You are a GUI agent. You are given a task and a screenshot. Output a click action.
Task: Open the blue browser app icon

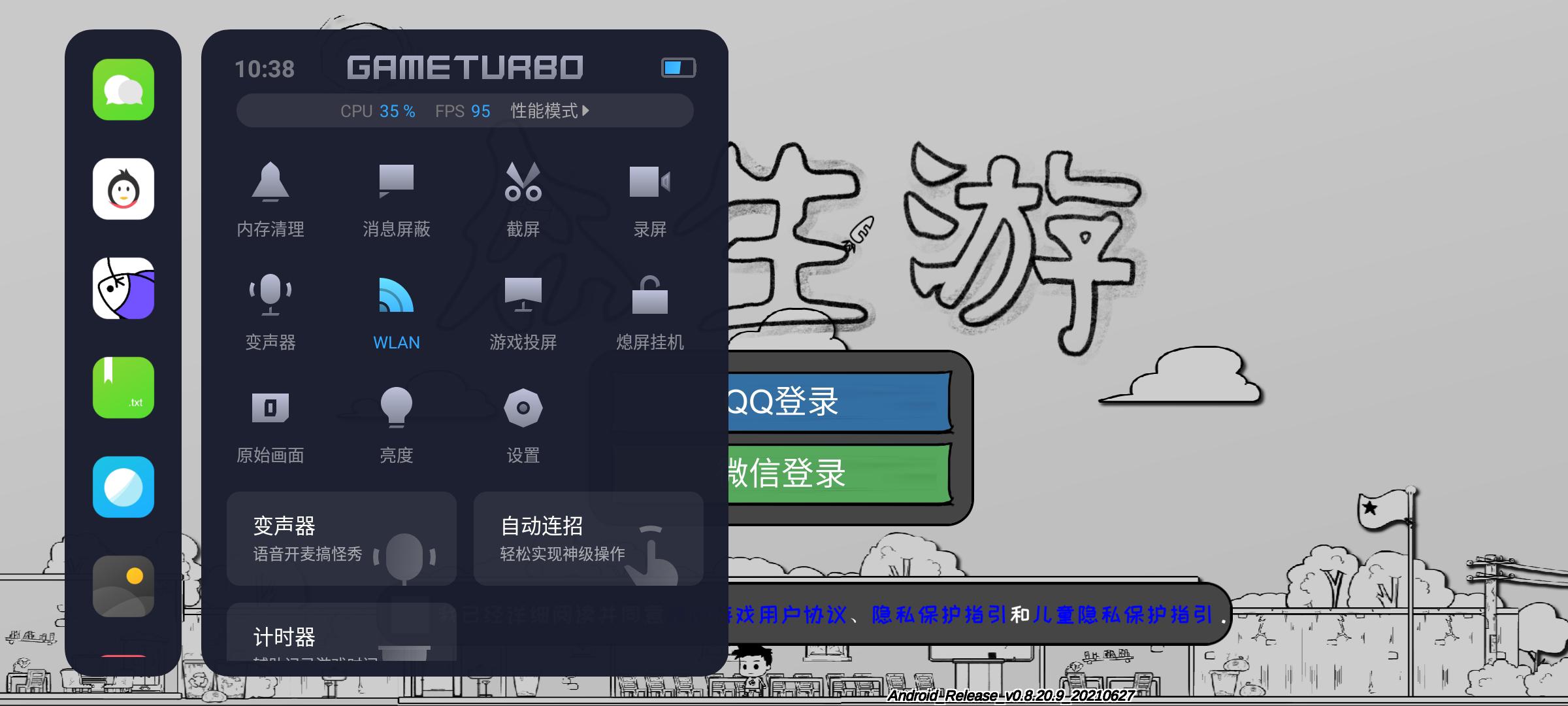[x=123, y=487]
